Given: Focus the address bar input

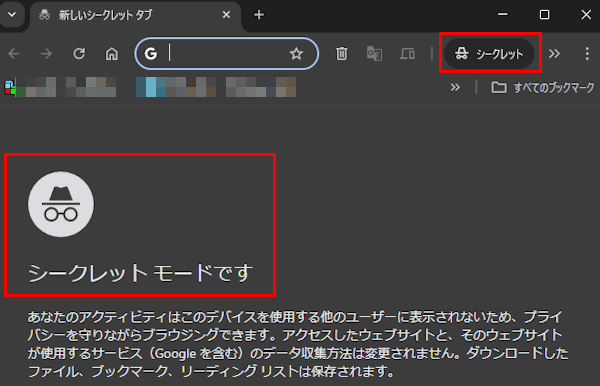Looking at the screenshot, I should [226, 54].
